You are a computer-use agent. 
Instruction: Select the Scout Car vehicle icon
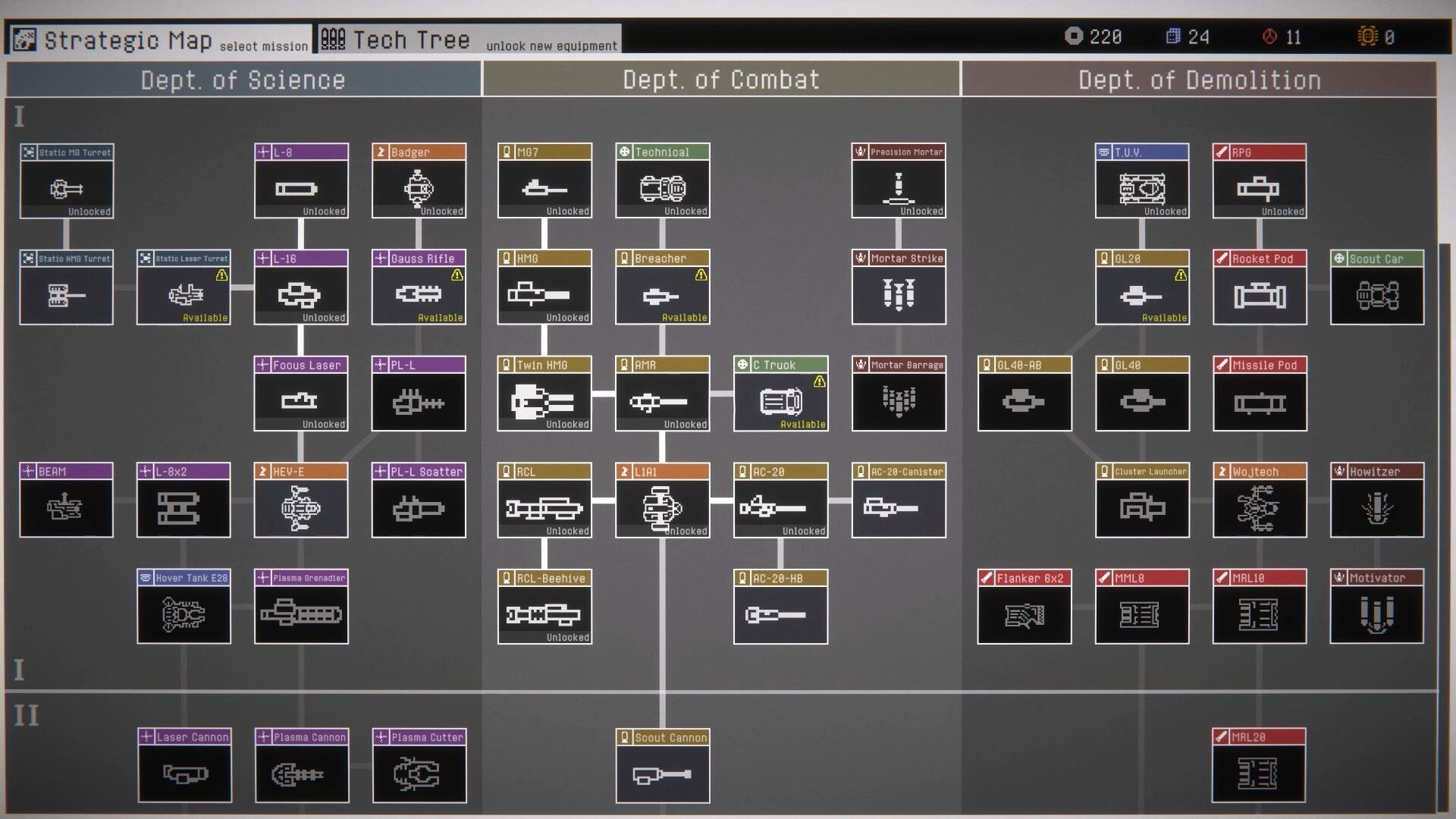pos(1376,295)
